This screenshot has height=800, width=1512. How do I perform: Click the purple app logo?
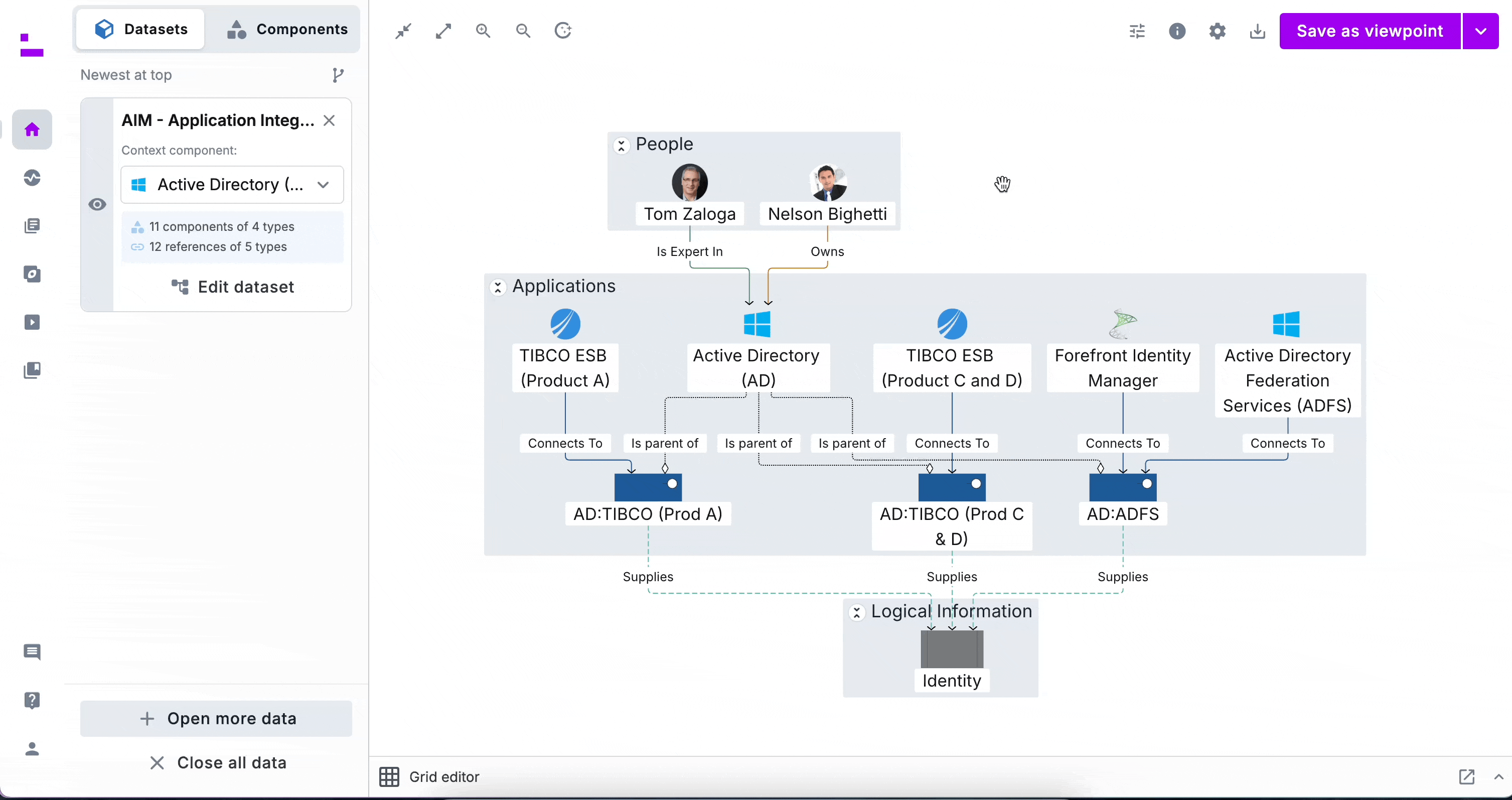pos(32,45)
